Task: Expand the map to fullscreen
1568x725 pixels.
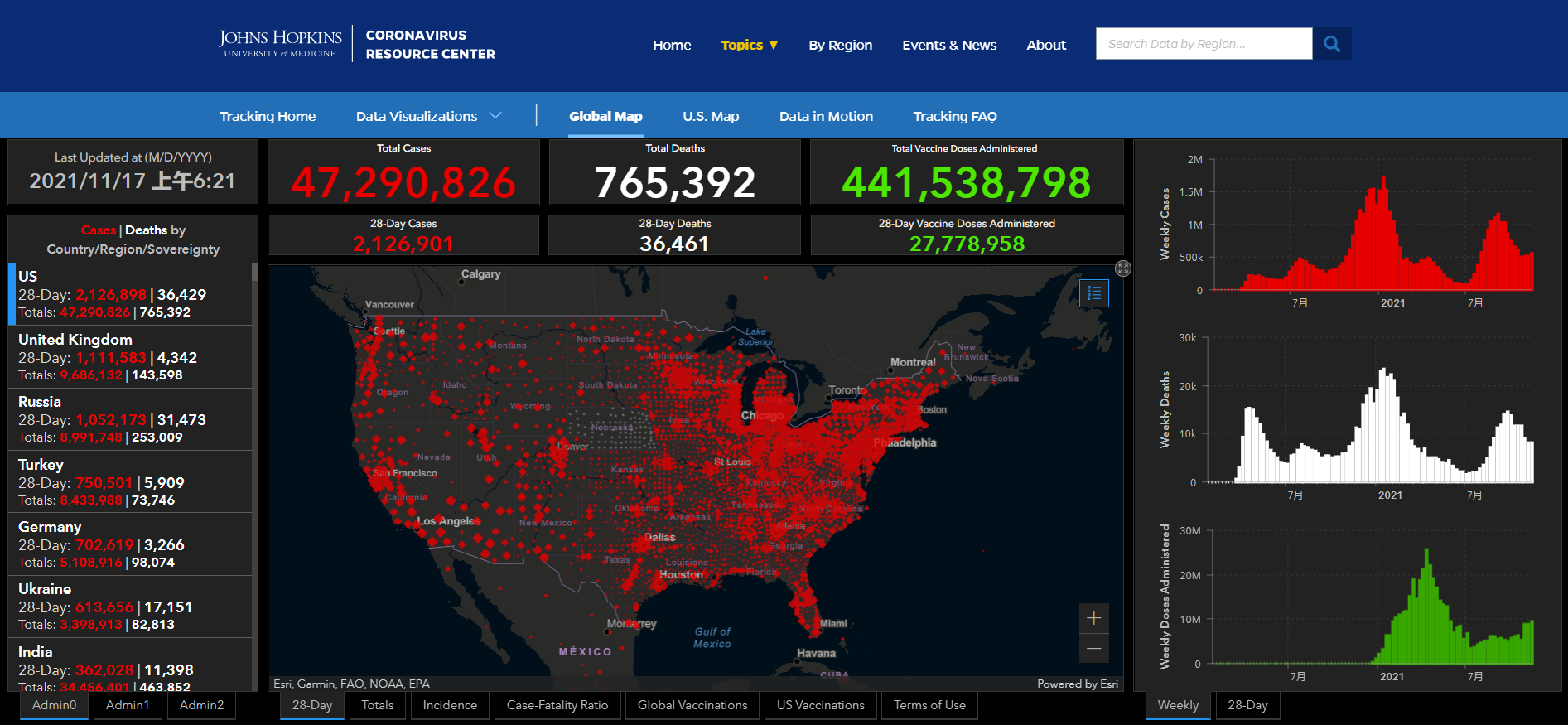Action: point(1123,268)
